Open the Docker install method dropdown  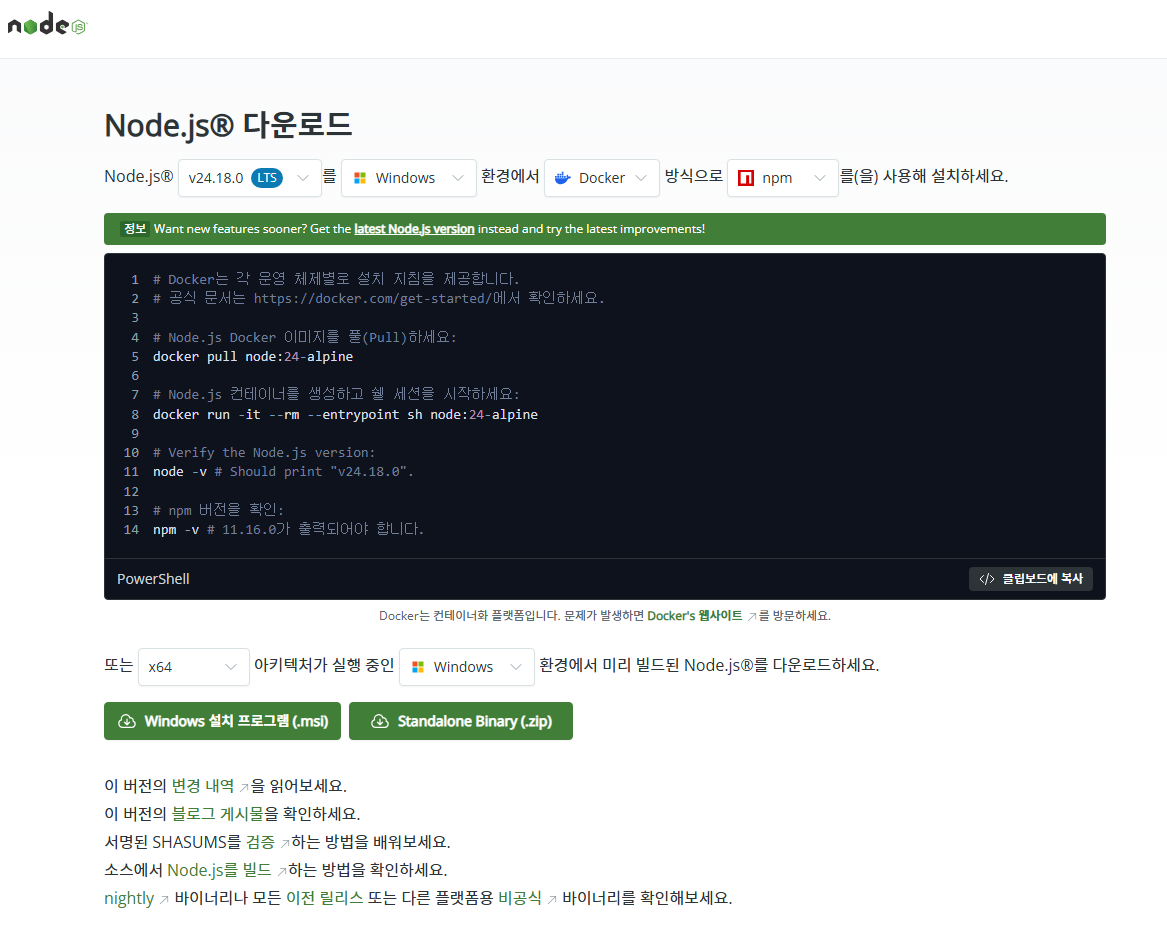pyautogui.click(x=601, y=178)
